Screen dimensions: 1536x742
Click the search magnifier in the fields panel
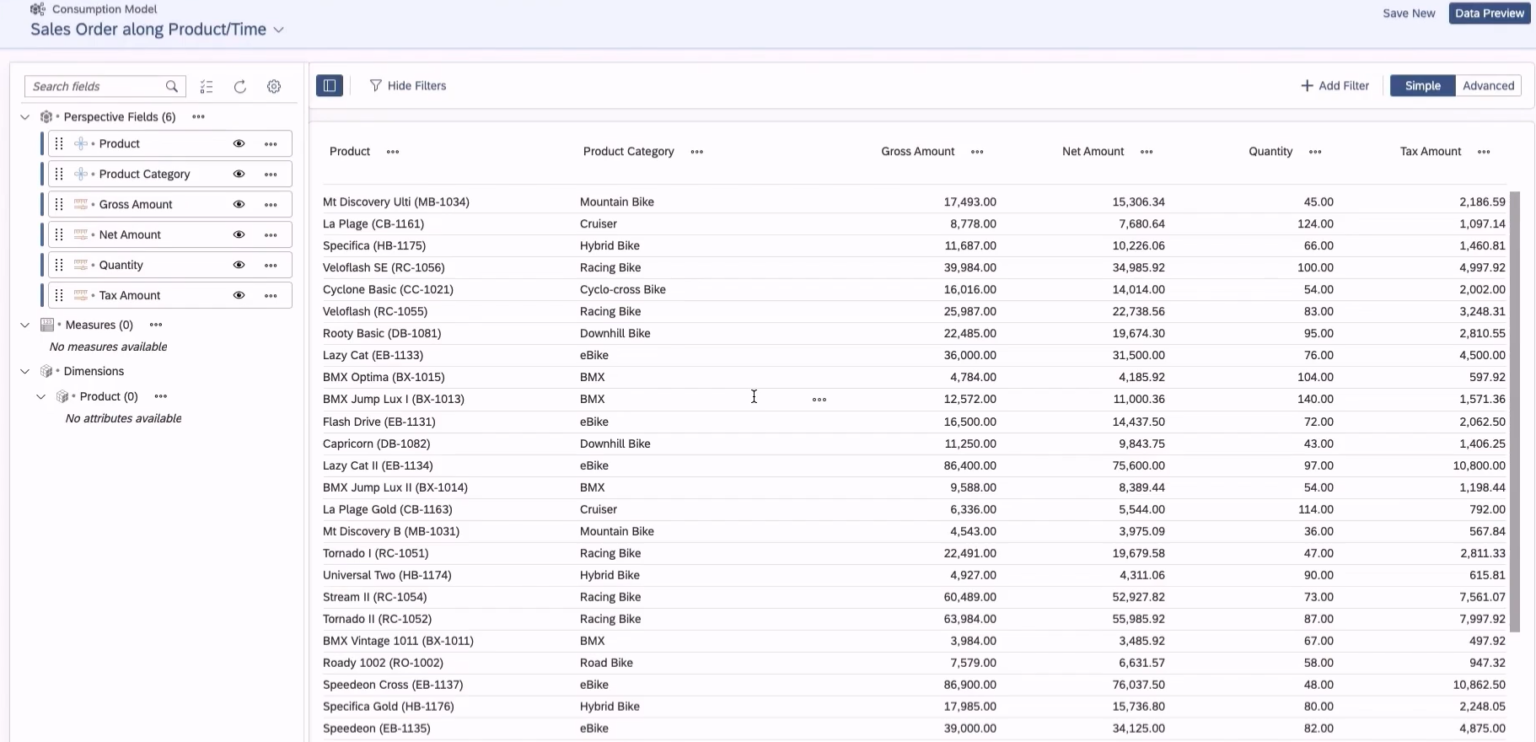pyautogui.click(x=171, y=86)
